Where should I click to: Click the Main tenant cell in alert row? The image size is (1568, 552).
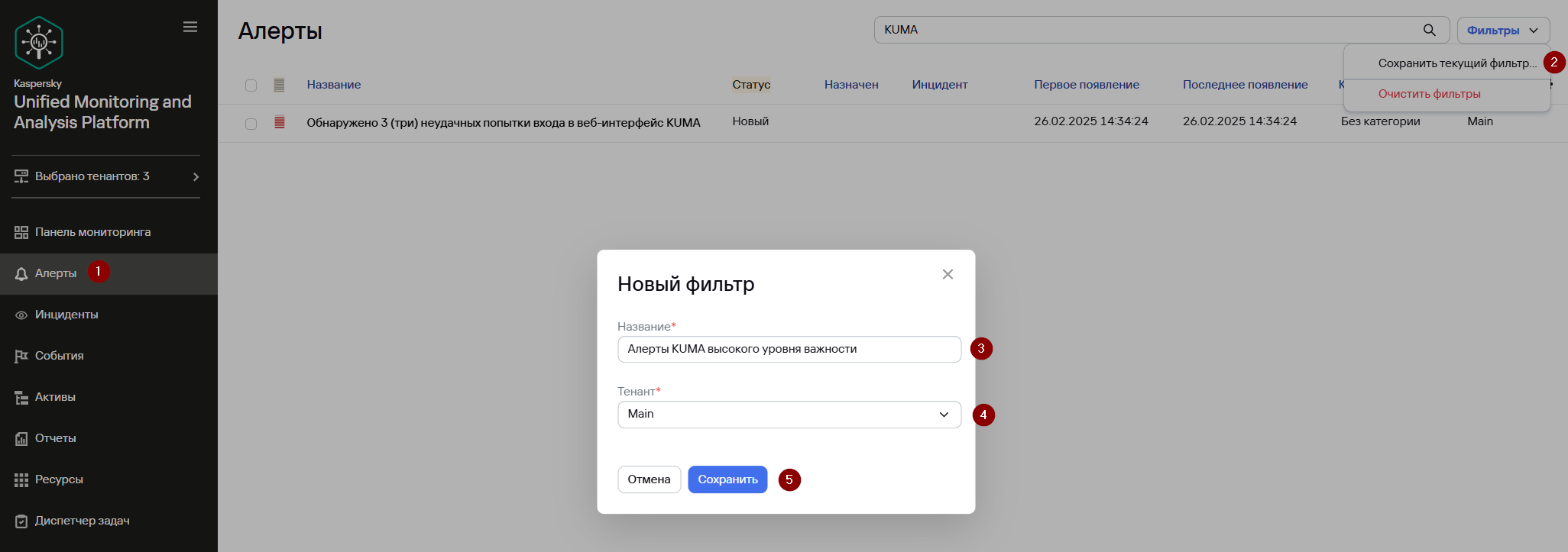point(1480,121)
